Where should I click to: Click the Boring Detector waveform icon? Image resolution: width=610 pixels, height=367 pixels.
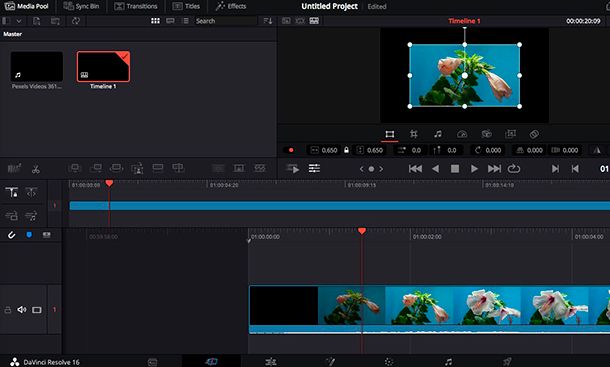point(14,169)
